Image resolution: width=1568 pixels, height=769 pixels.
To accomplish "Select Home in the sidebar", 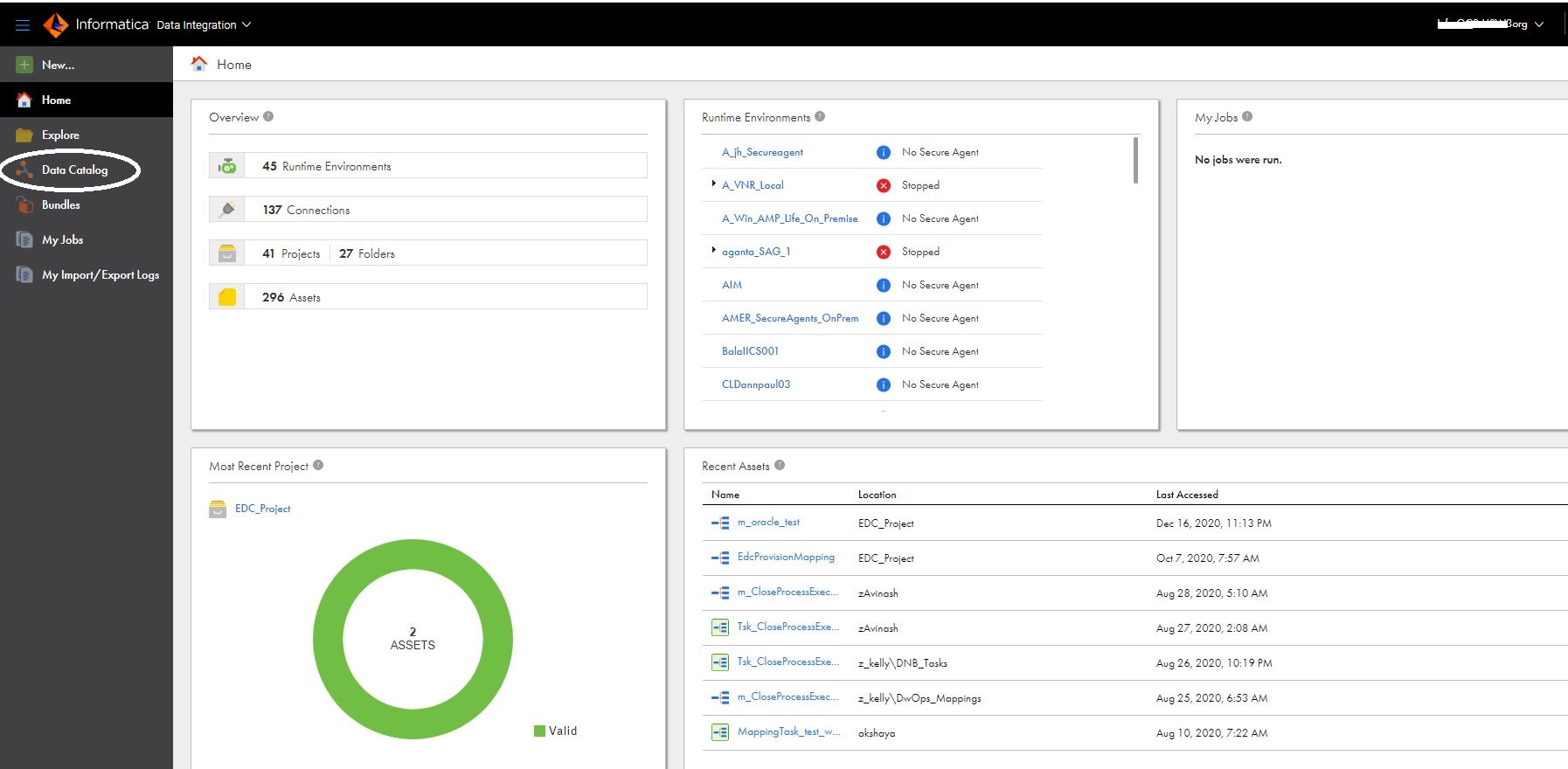I will (87, 100).
